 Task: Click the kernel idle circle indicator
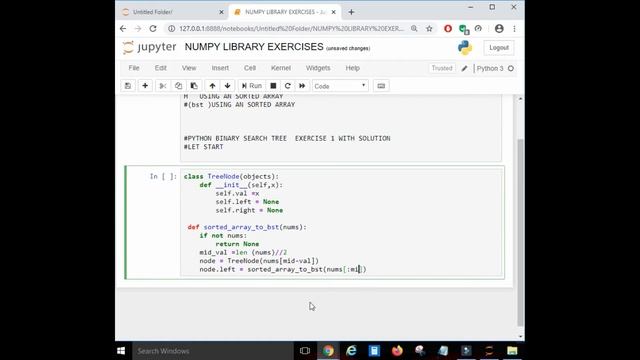click(x=511, y=69)
